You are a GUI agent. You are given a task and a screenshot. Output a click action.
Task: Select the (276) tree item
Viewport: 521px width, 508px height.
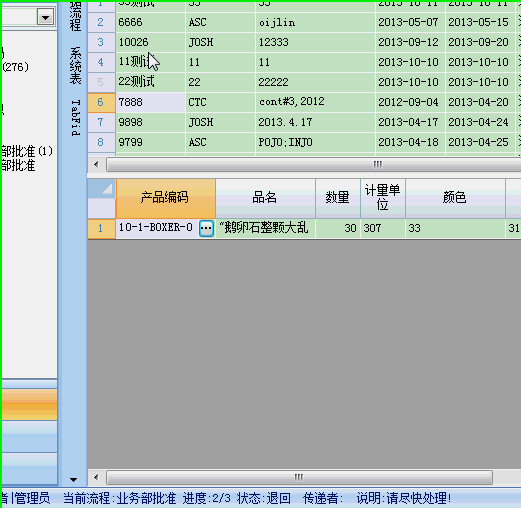(16, 67)
